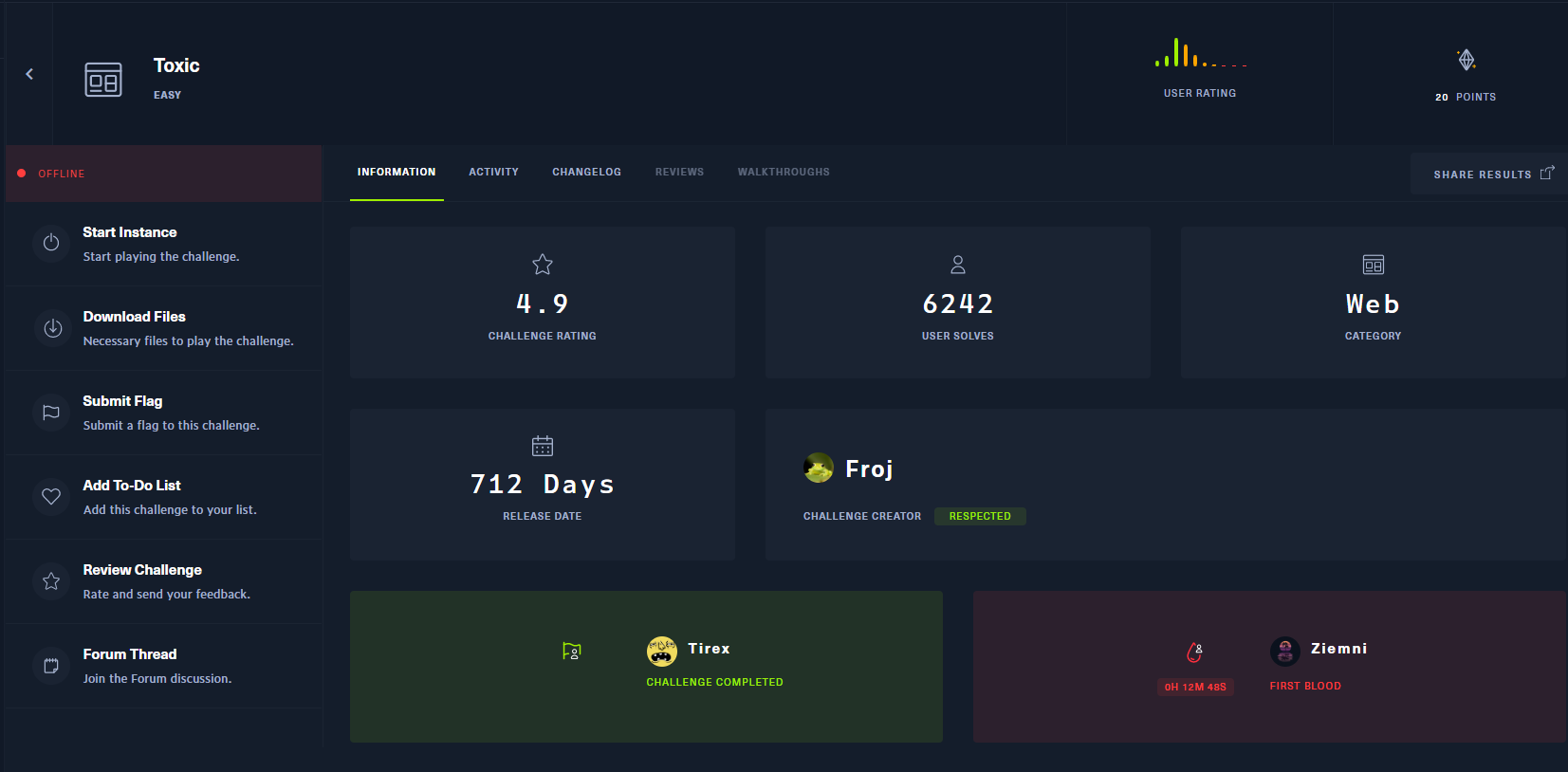Switch to the Reviews tab

680,172
